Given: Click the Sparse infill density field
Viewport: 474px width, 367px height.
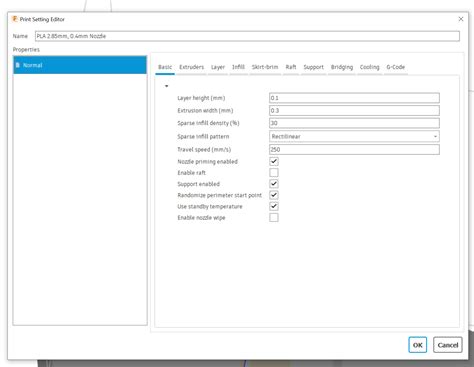Looking at the screenshot, I should click(354, 123).
